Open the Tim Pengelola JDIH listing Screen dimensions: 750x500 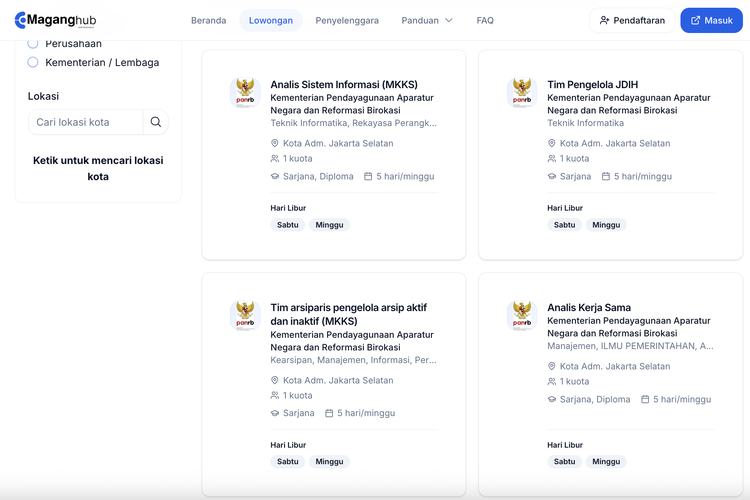point(593,85)
